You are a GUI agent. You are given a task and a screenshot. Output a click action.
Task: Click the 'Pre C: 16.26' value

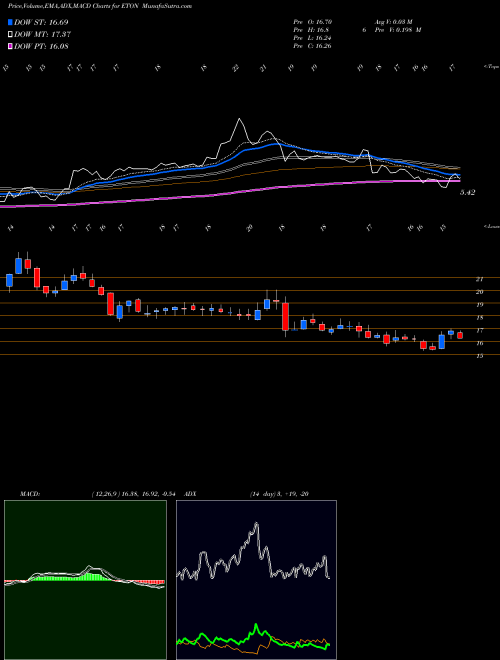(313, 46)
